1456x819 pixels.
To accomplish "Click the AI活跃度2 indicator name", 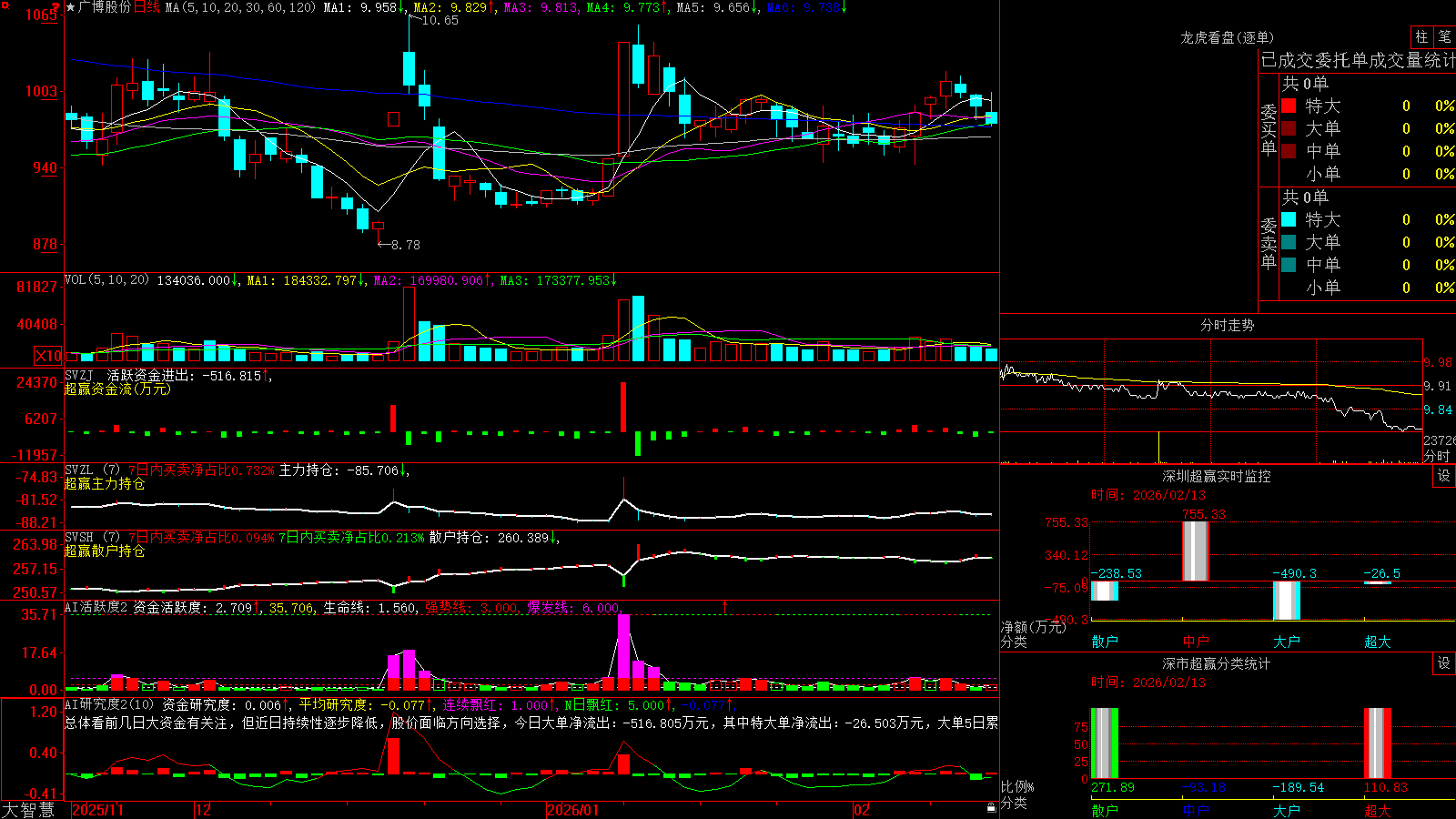I will 96,607.
